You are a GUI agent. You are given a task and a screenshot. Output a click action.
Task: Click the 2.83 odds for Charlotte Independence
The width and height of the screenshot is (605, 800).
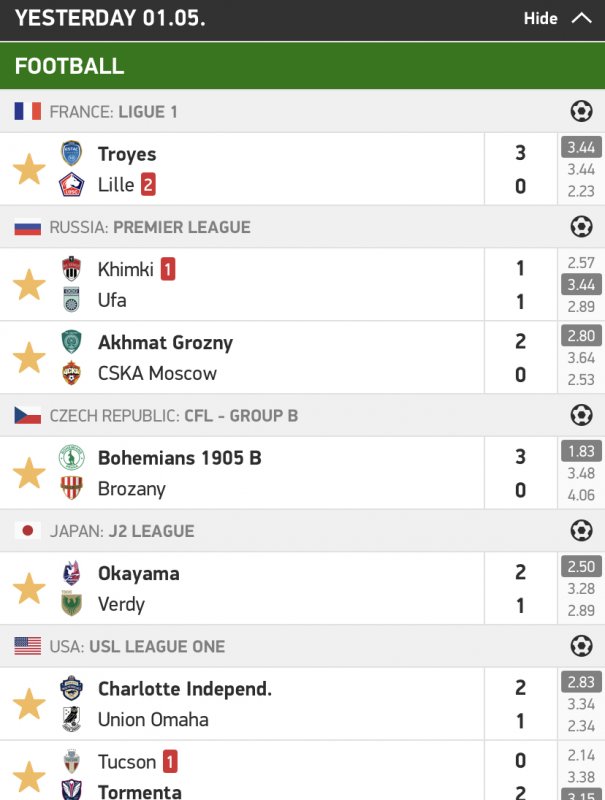[x=580, y=682]
